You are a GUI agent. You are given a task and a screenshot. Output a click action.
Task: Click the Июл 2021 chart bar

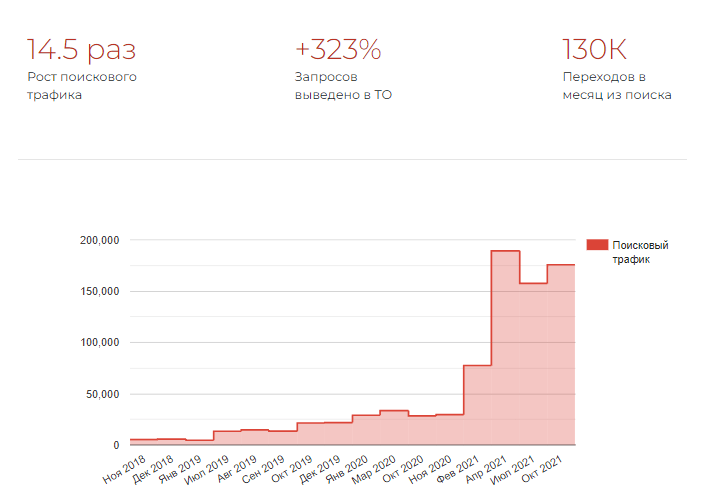pyautogui.click(x=533, y=364)
